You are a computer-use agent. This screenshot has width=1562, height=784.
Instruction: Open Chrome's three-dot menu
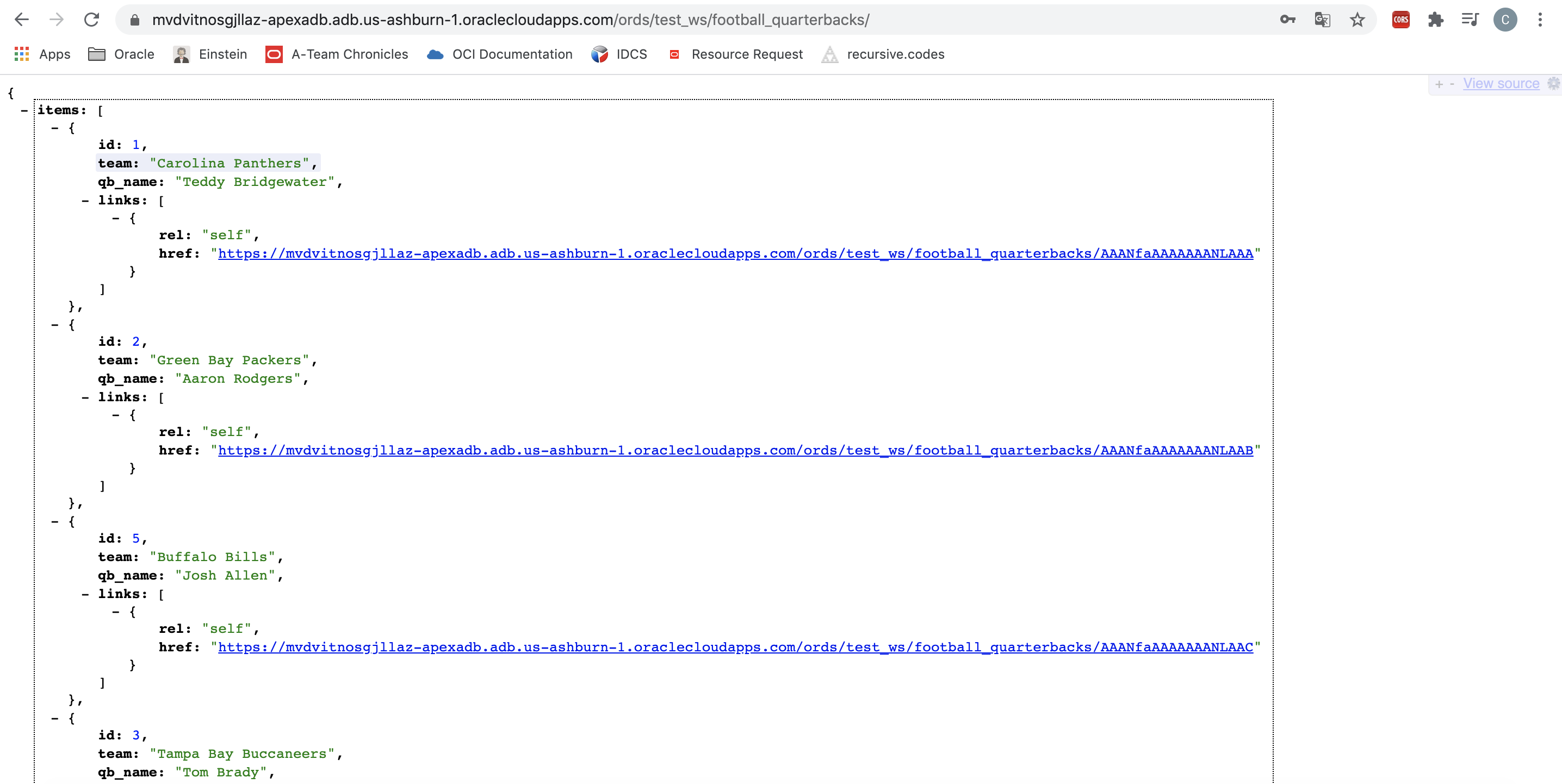pyautogui.click(x=1541, y=20)
